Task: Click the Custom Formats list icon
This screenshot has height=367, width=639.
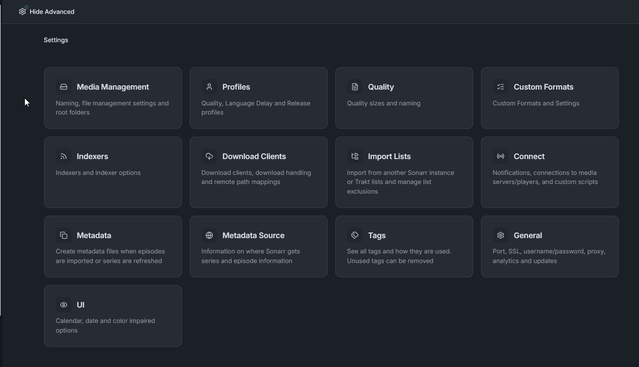Action: [500, 87]
